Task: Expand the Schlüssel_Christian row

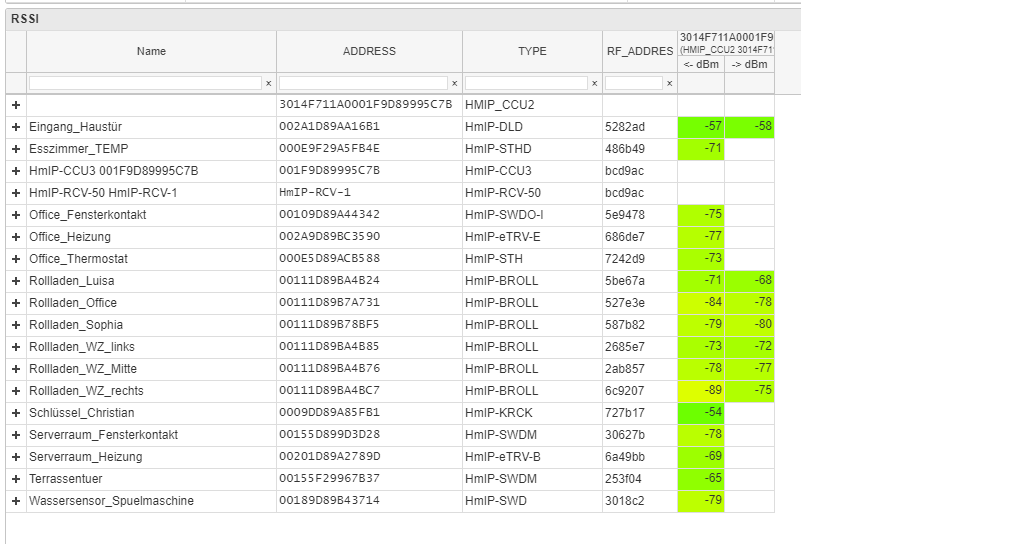Action: click(x=16, y=413)
